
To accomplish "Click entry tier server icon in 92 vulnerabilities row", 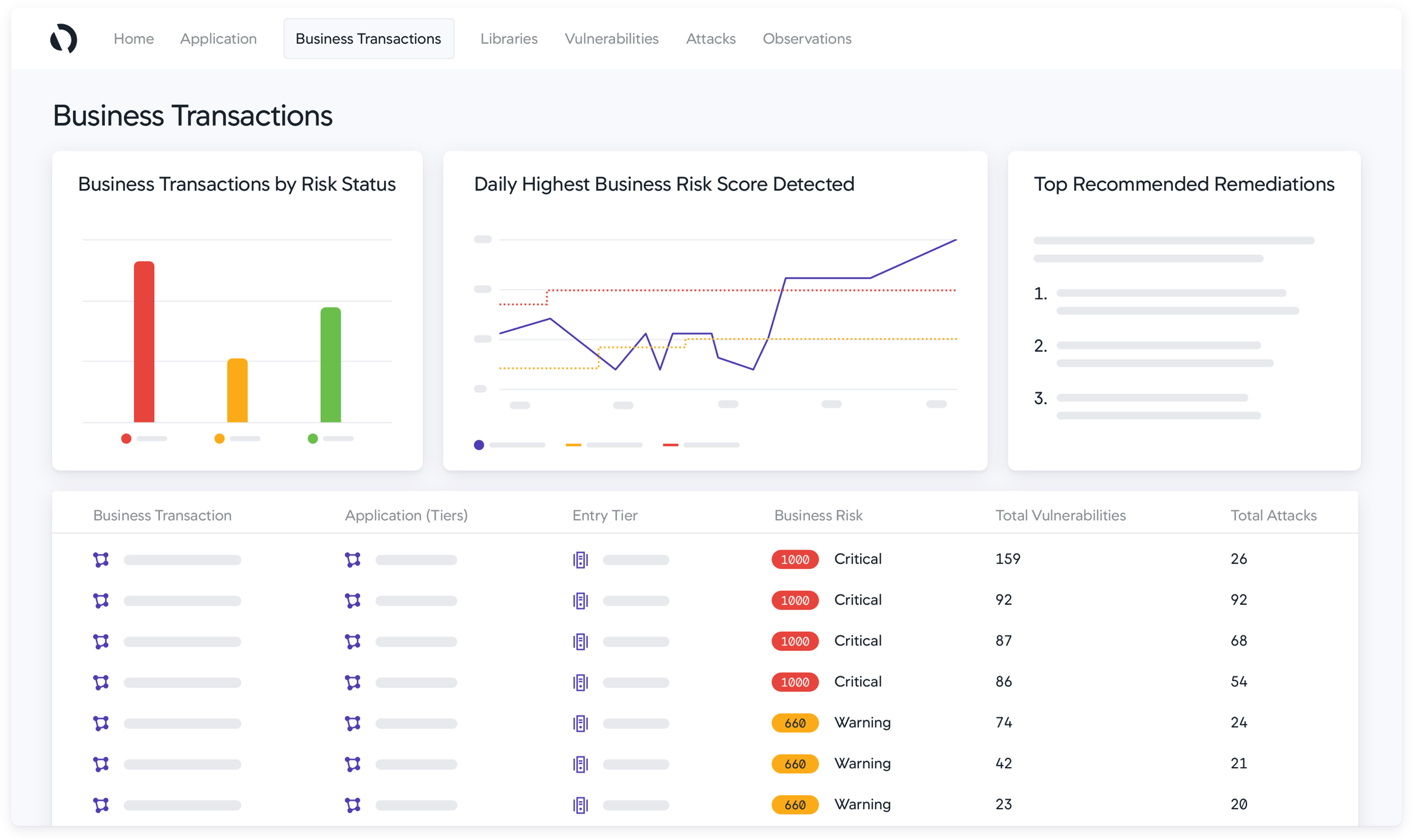I will tap(580, 601).
